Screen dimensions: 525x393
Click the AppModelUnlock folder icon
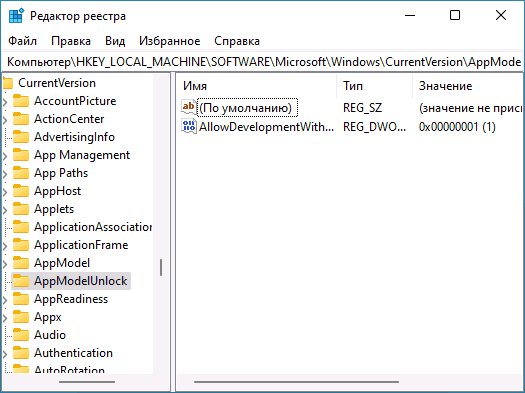coord(21,281)
